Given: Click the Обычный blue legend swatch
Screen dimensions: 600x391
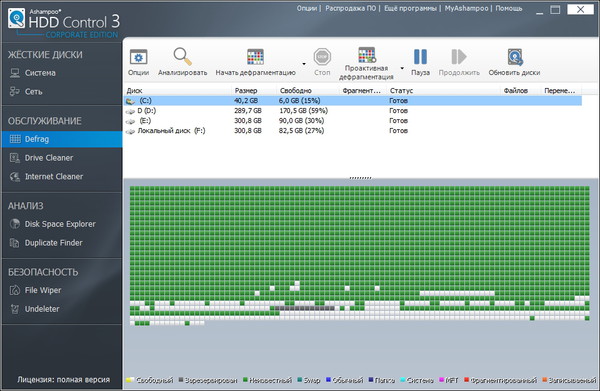Looking at the screenshot, I should tap(328, 380).
